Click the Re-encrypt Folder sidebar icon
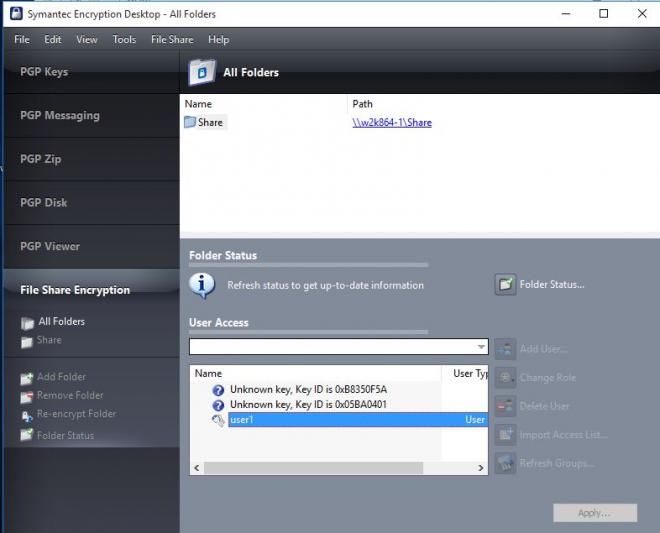660x533 pixels. (27, 416)
